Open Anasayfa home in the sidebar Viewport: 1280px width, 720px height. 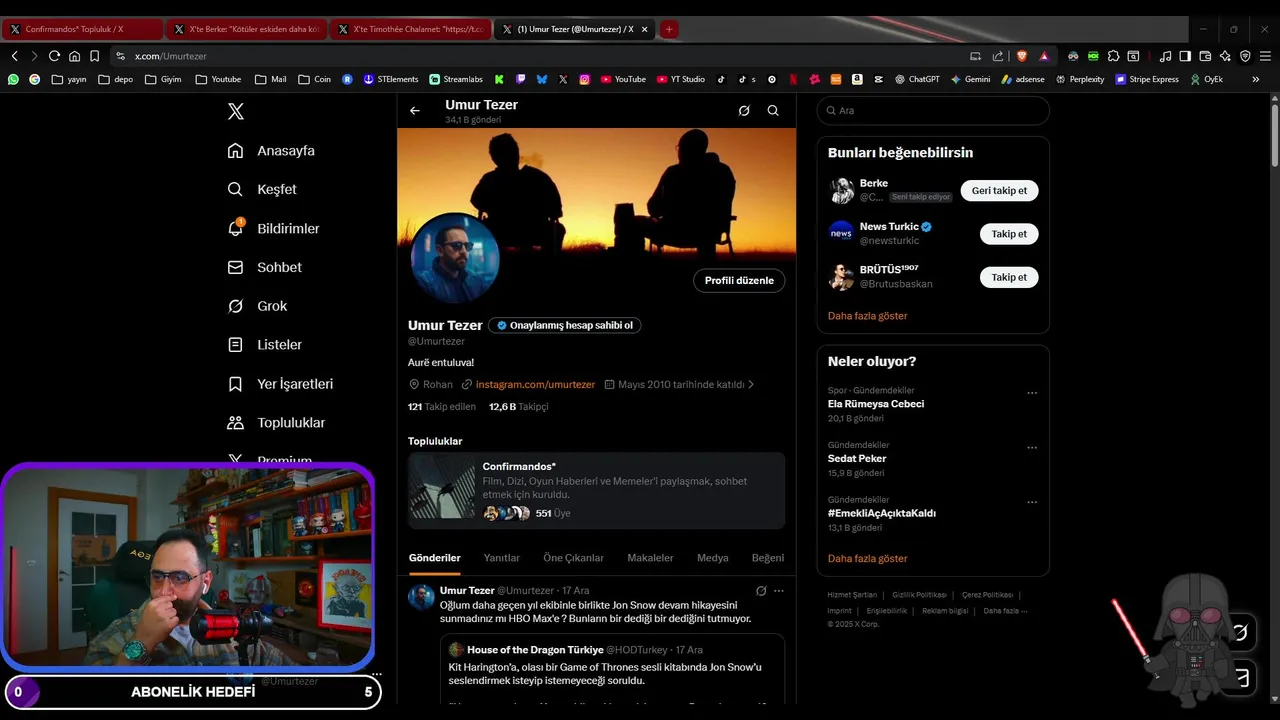pyautogui.click(x=271, y=151)
